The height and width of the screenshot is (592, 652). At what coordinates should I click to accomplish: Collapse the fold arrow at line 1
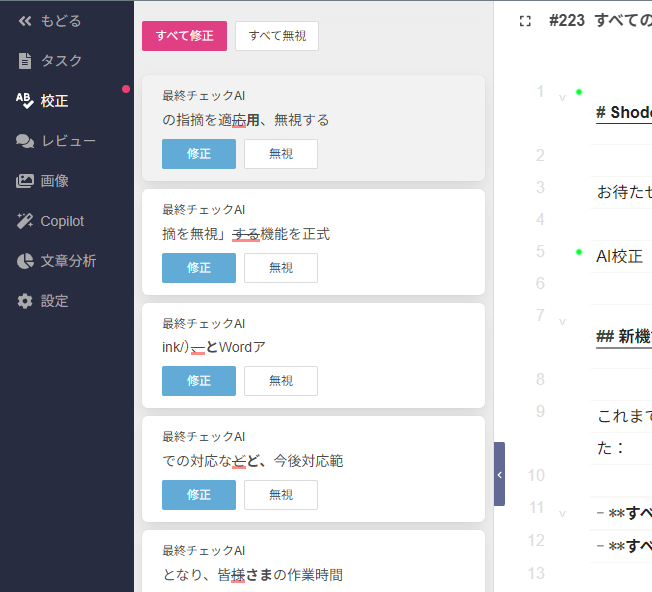(562, 98)
